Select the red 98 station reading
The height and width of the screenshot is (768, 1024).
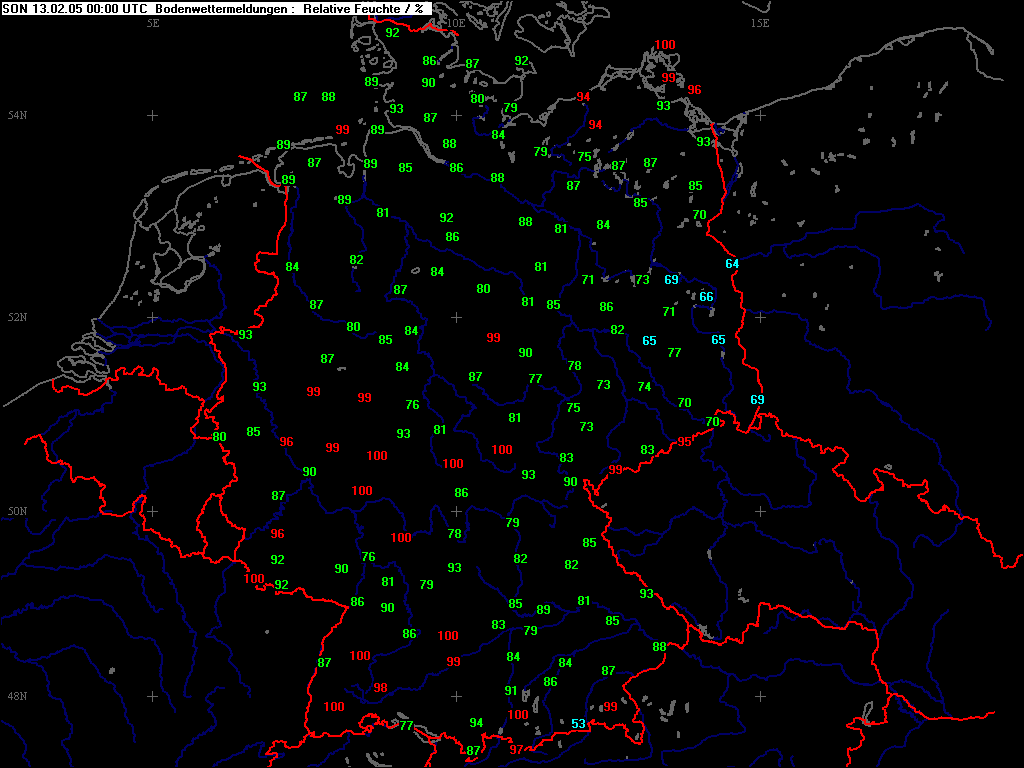tap(380, 687)
